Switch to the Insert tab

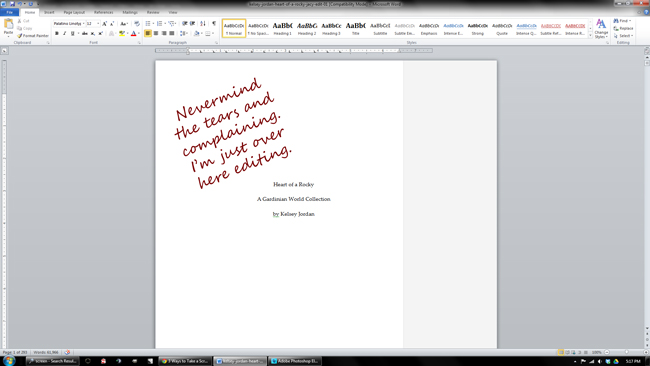(x=49, y=12)
